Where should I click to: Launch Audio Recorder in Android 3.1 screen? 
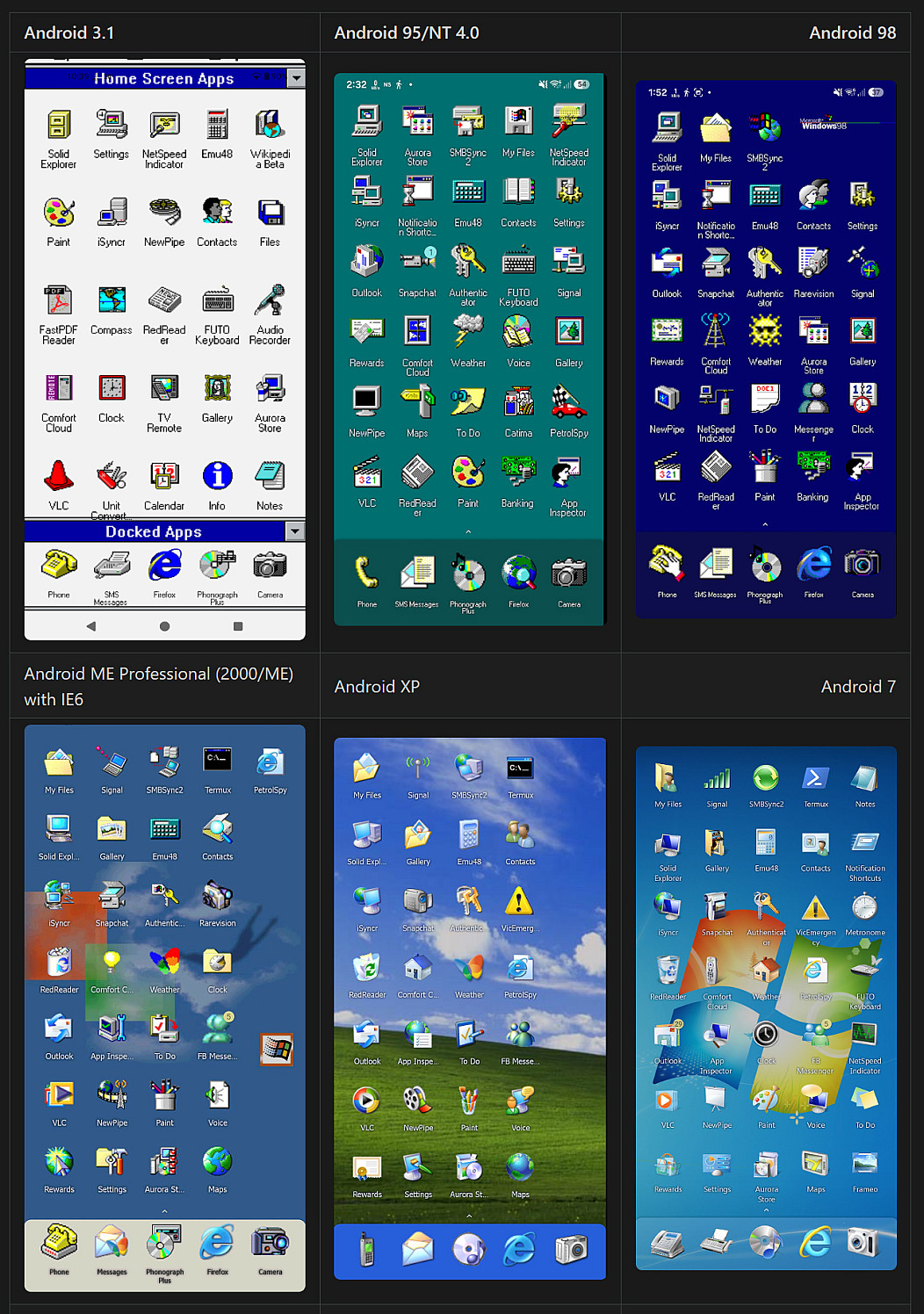(270, 300)
